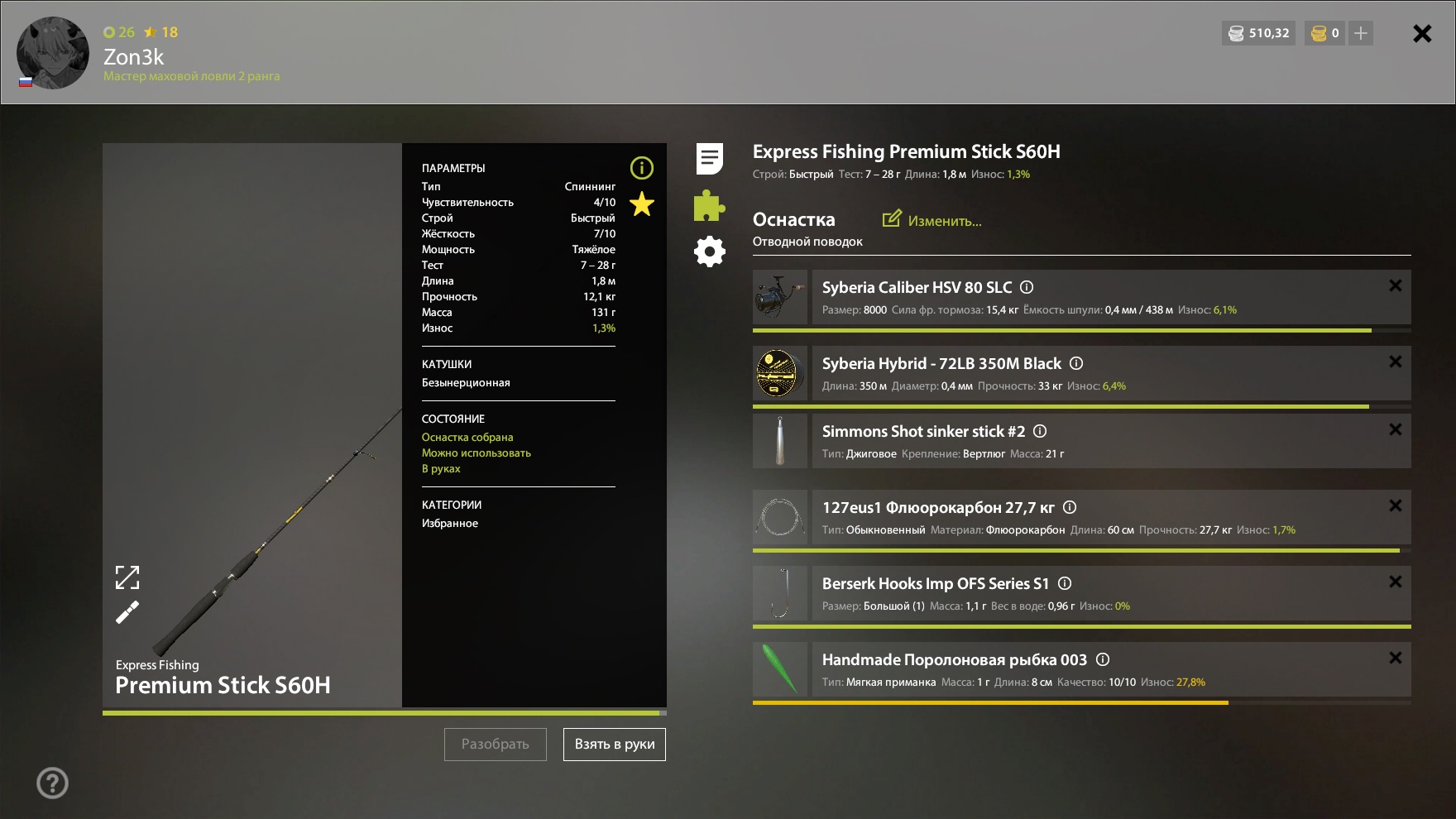Click the level 26 indicator
Viewport: 1456px width, 819px height.
click(119, 32)
